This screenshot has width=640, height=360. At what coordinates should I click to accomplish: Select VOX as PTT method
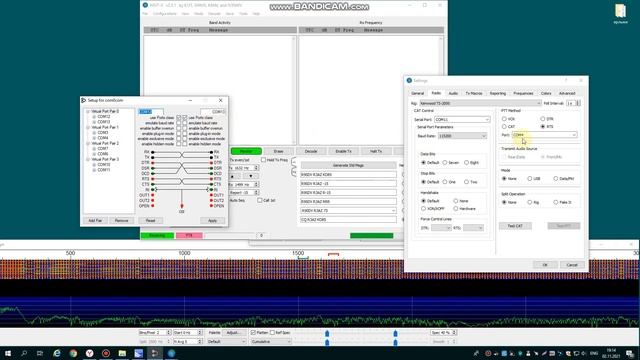pyautogui.click(x=504, y=119)
